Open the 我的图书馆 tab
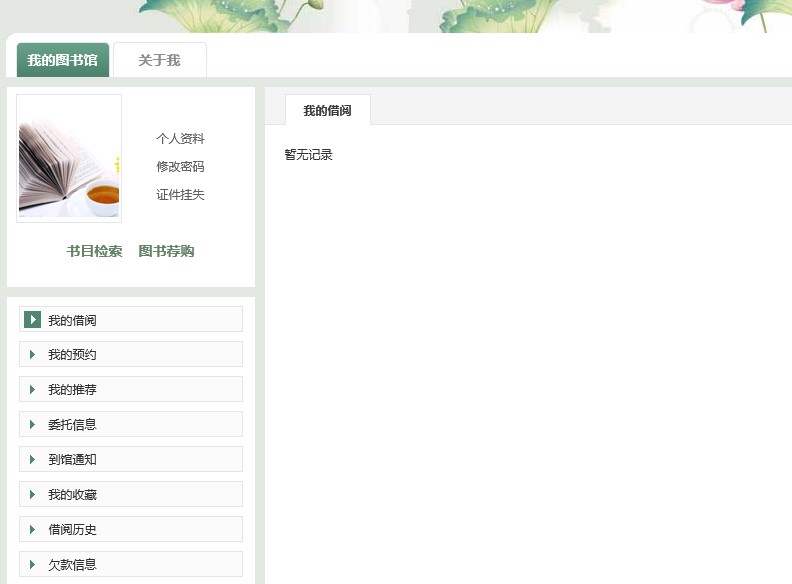Viewport: 792px width, 584px height. pos(62,60)
